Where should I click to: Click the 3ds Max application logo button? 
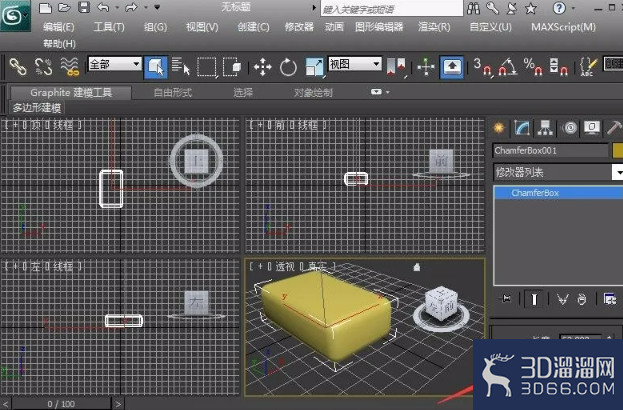15,15
